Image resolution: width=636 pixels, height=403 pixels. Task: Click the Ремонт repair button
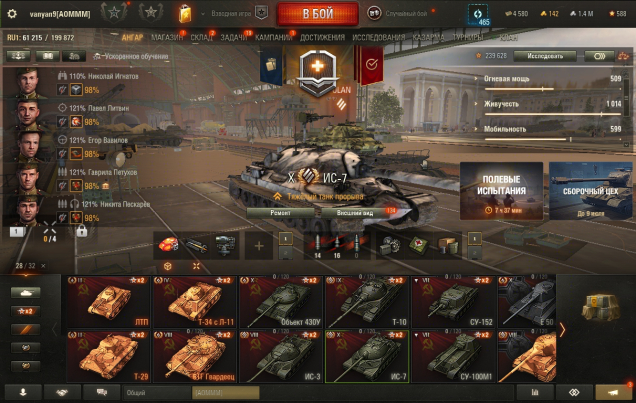click(280, 212)
